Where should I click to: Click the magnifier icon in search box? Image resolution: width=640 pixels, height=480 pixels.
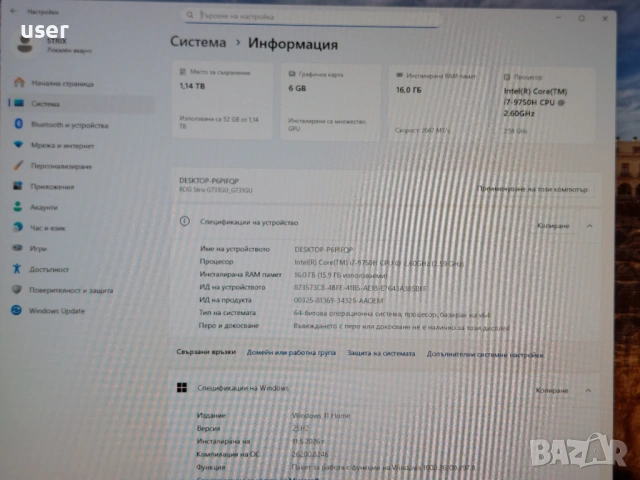click(190, 16)
